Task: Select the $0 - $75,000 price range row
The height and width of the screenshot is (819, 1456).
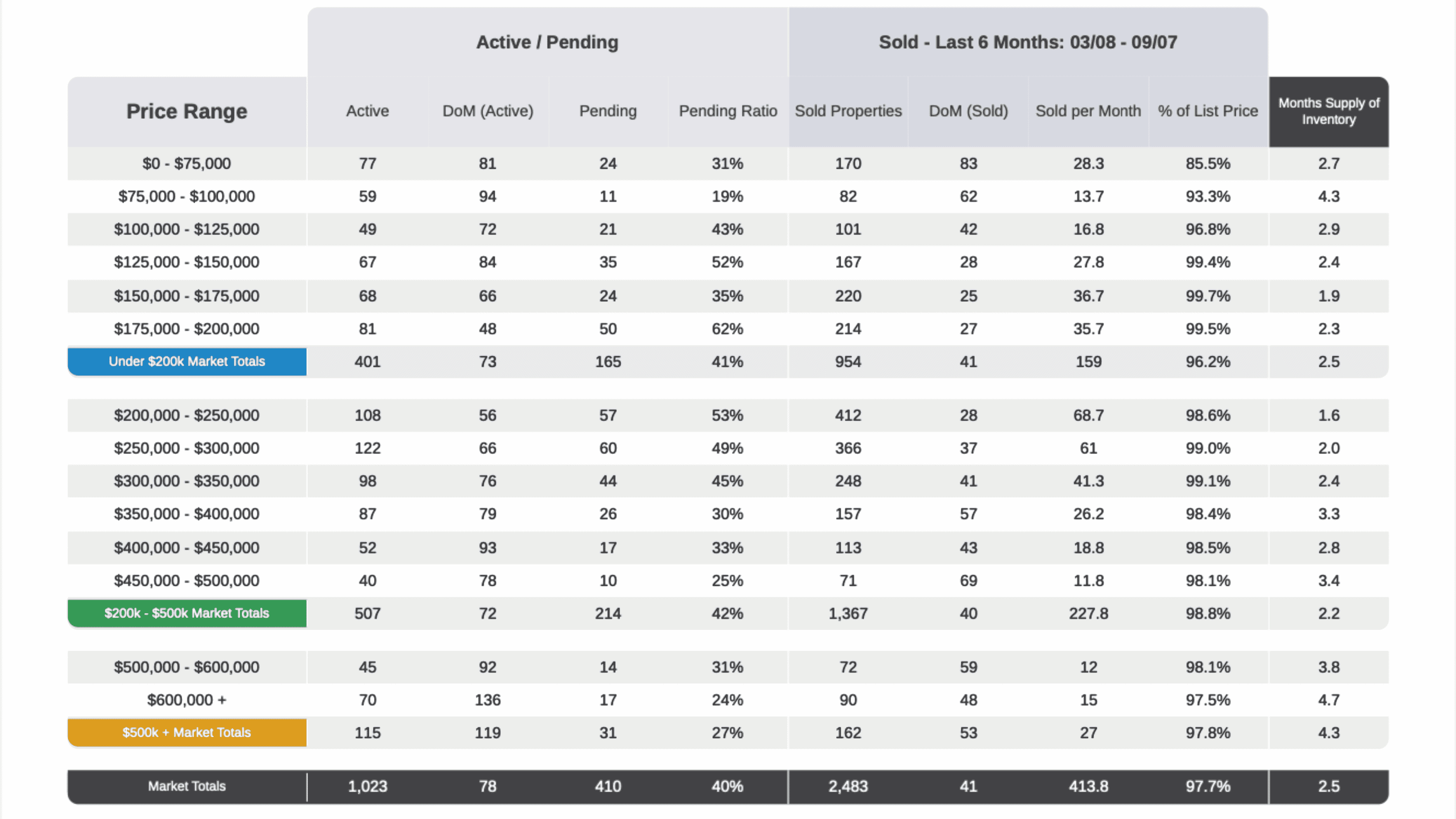Action: tap(728, 163)
